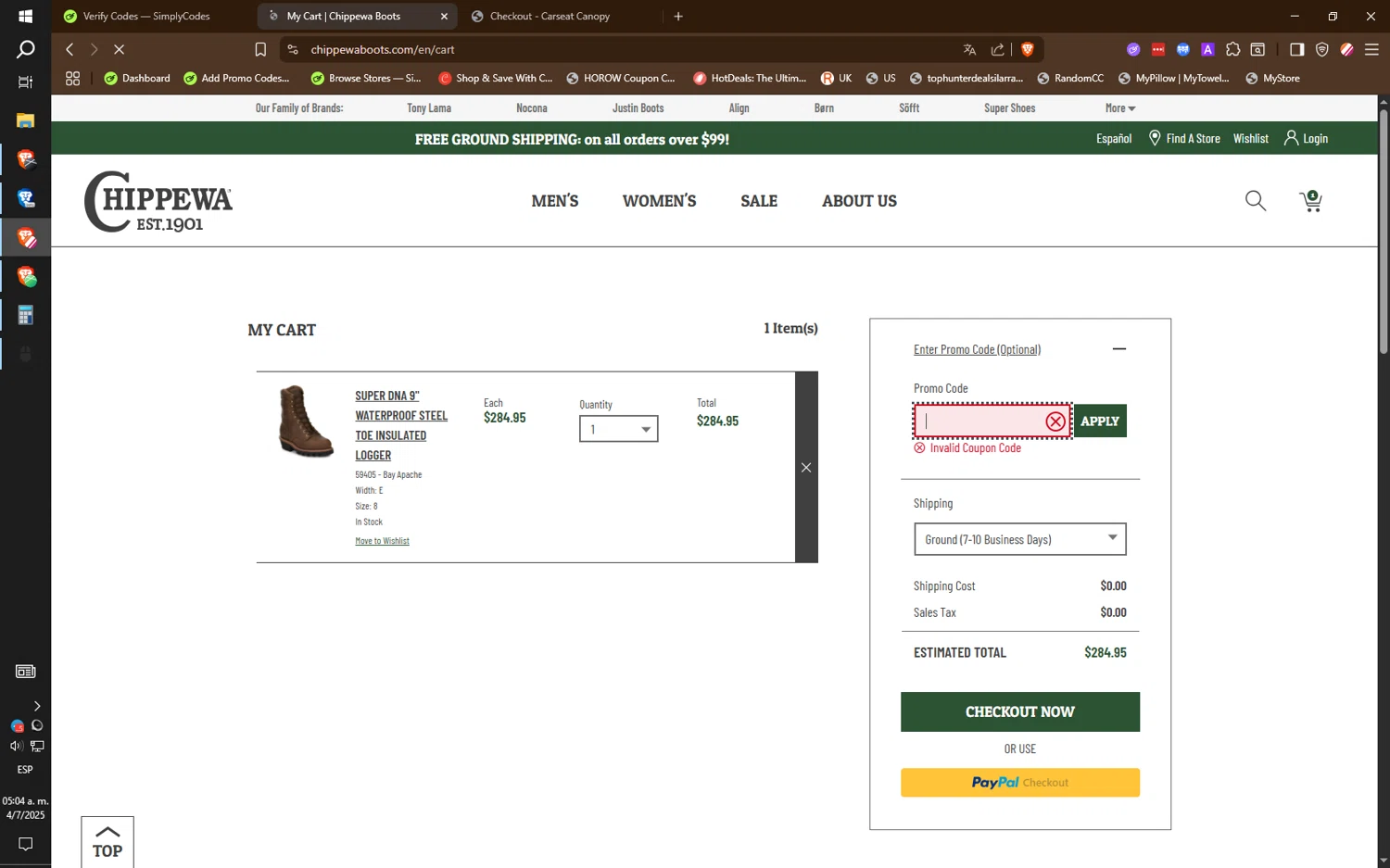Switch to the Verify Codes SimplyCodes tab

click(x=148, y=16)
